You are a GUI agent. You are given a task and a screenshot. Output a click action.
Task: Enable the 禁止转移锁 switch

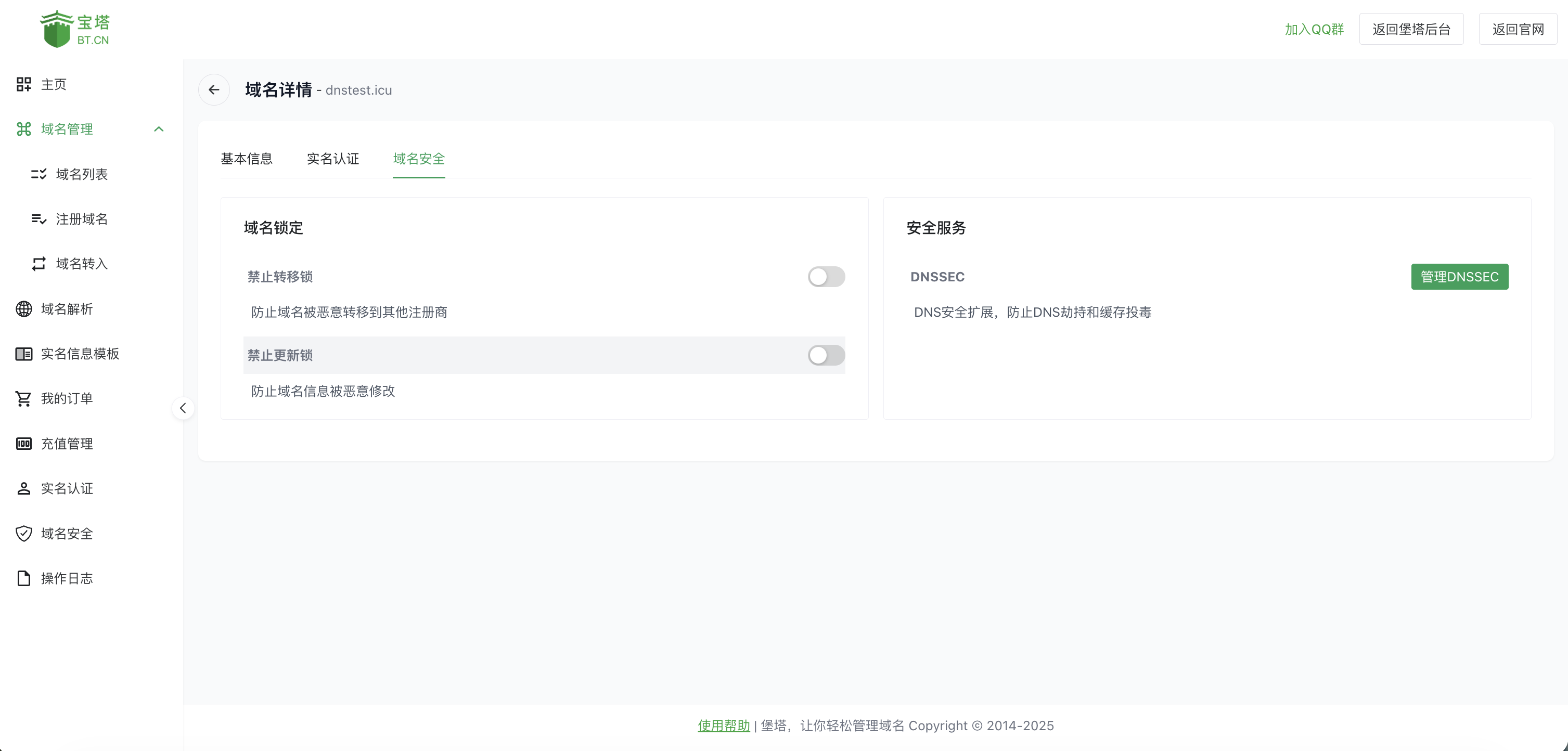click(826, 277)
